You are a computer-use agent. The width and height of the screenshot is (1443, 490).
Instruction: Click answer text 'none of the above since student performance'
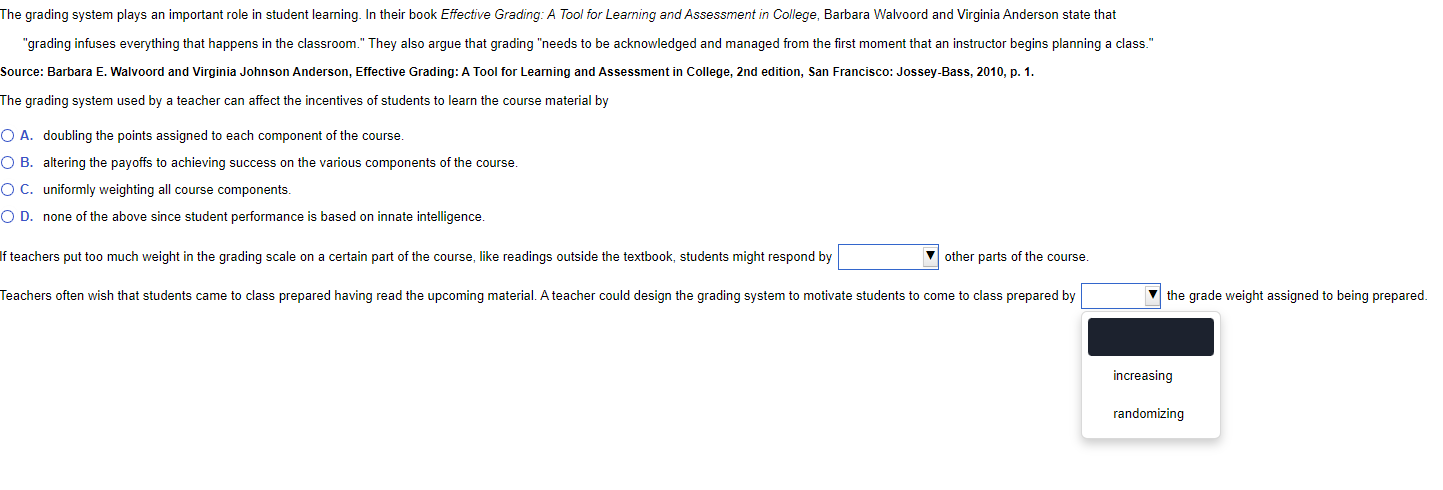point(264,216)
